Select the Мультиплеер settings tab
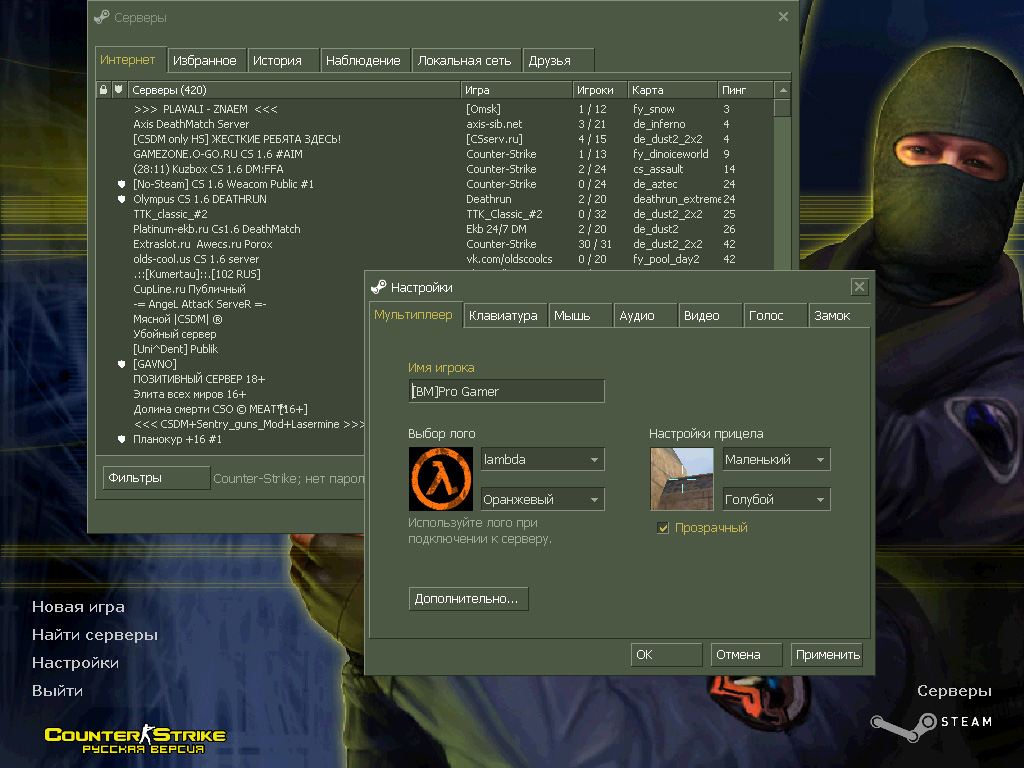This screenshot has height=768, width=1024. [415, 315]
